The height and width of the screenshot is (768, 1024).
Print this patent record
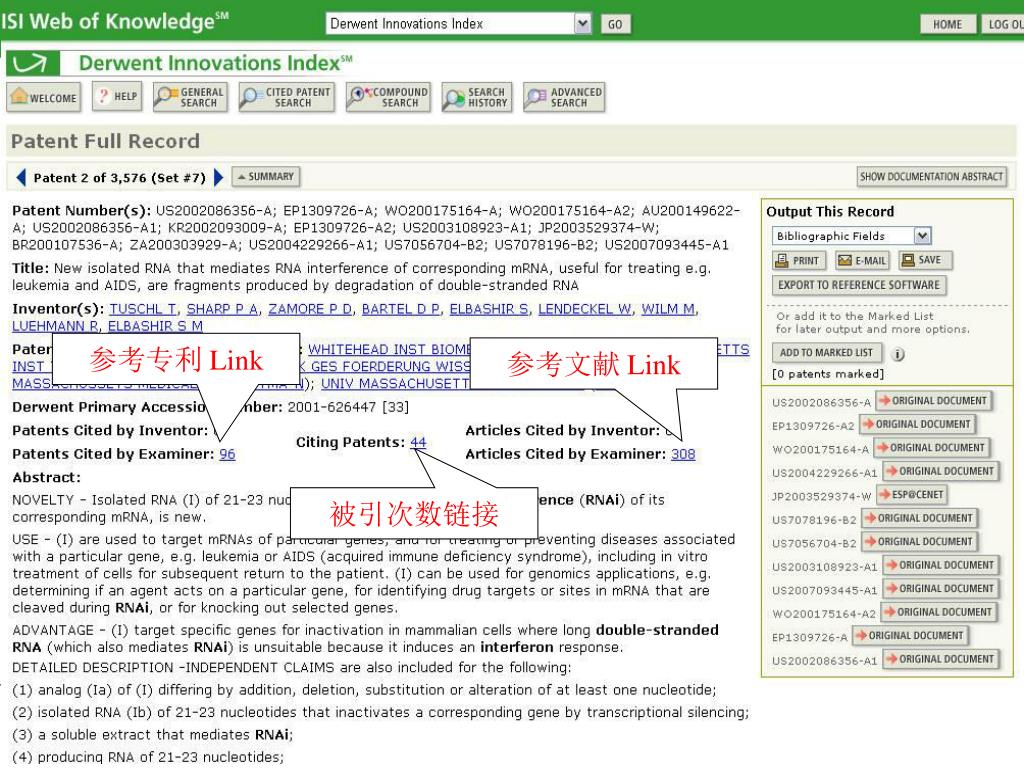click(799, 261)
